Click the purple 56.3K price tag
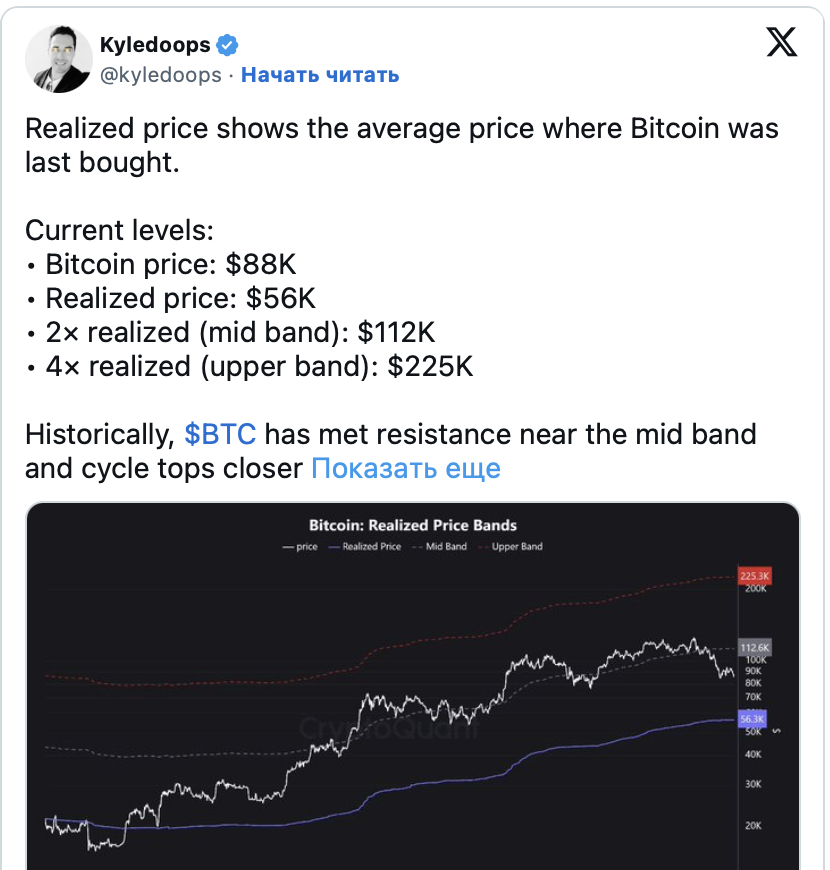Screen dimensions: 830x870 (751, 718)
